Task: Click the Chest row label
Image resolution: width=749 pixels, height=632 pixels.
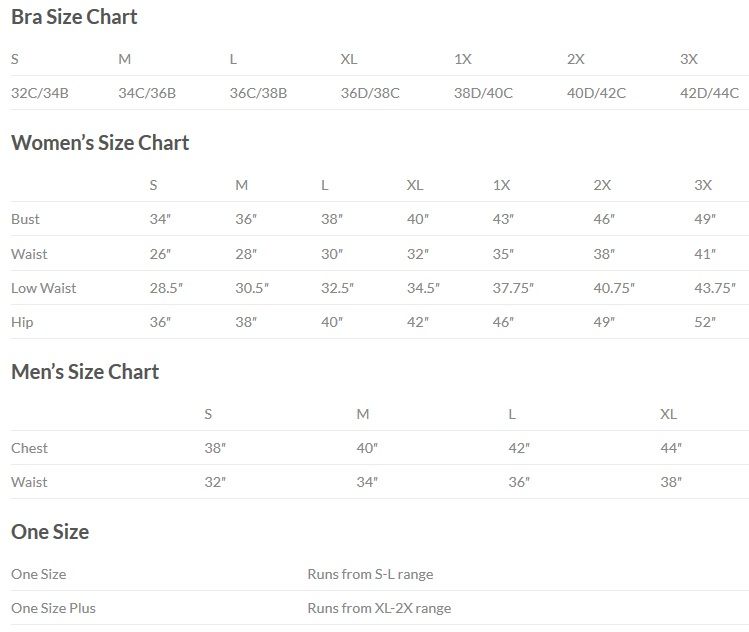Action: (x=29, y=448)
